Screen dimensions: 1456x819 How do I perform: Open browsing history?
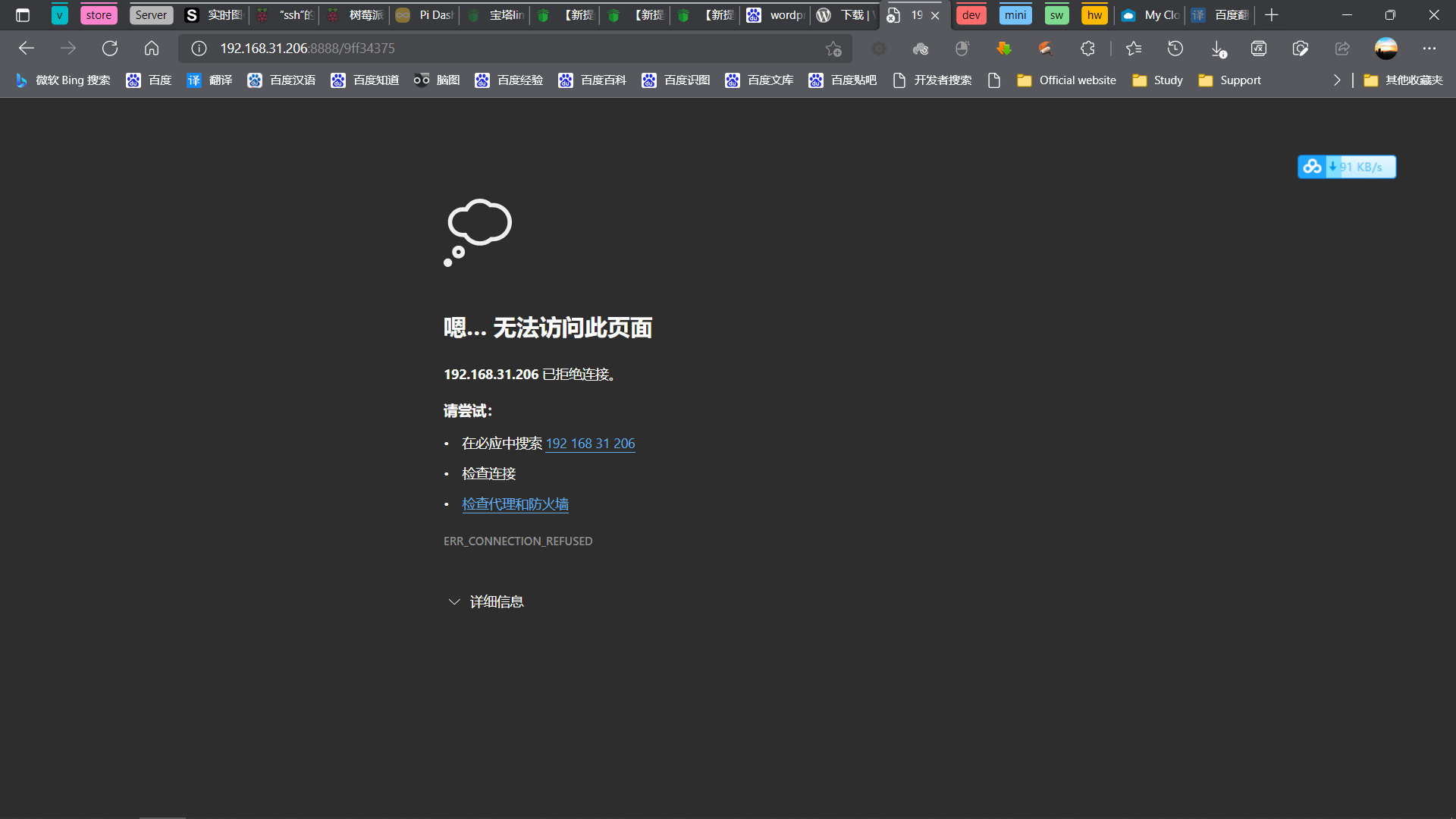pos(1175,49)
